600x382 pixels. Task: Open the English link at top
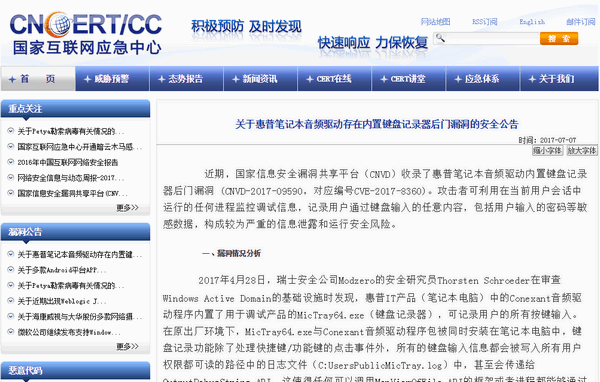point(532,22)
